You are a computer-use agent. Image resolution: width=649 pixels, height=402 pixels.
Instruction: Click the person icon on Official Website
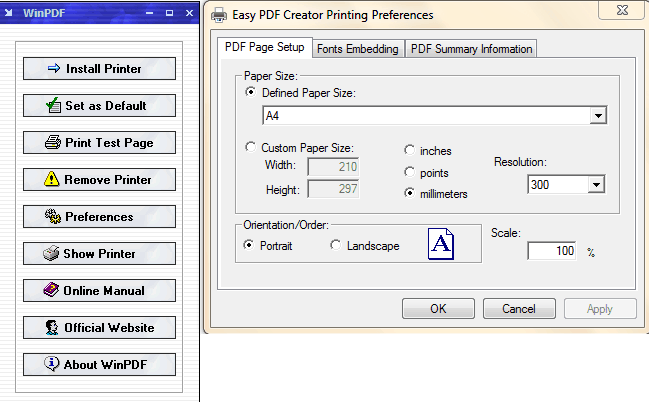pos(52,327)
